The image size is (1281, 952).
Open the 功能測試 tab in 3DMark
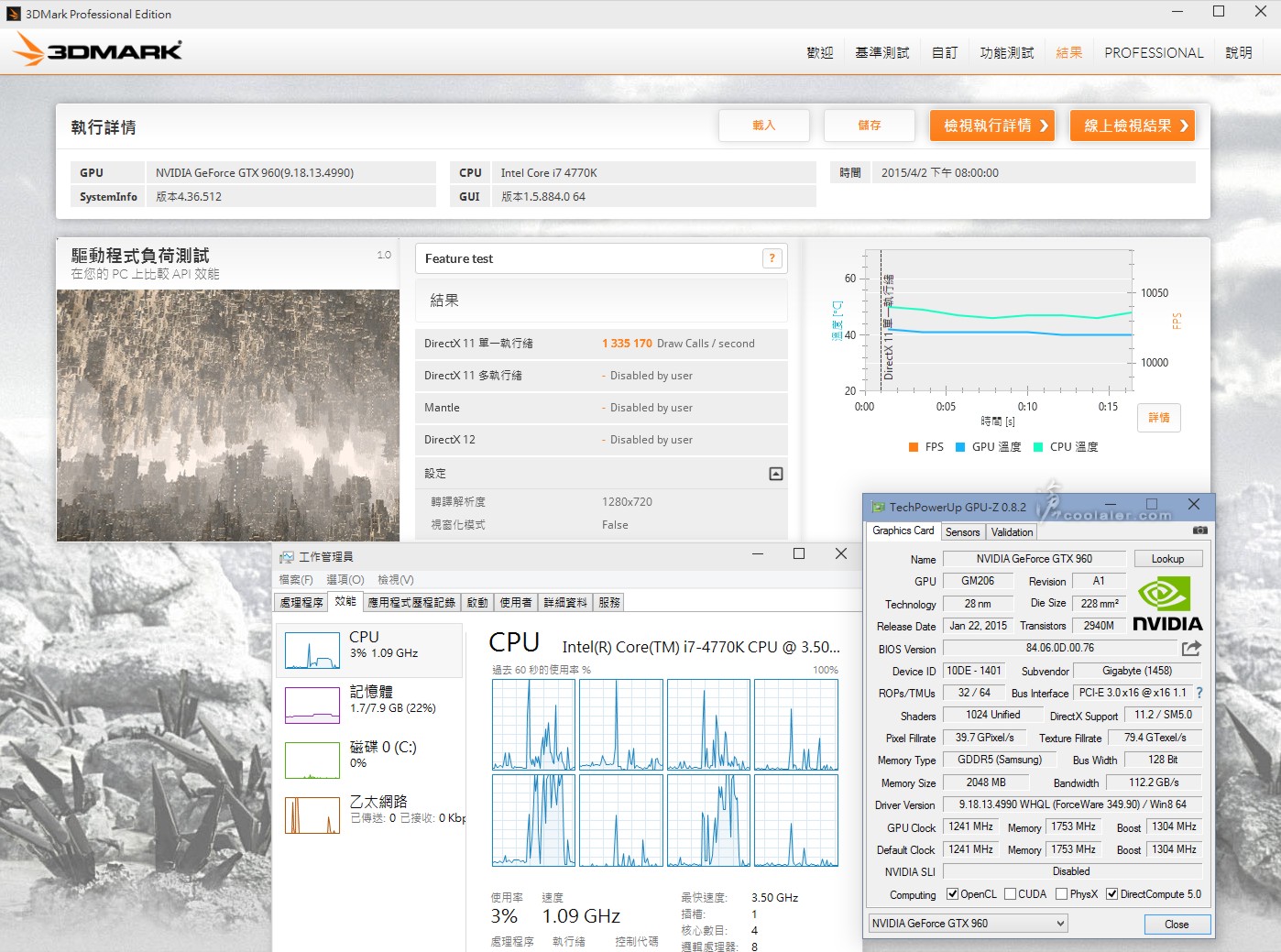click(1007, 53)
